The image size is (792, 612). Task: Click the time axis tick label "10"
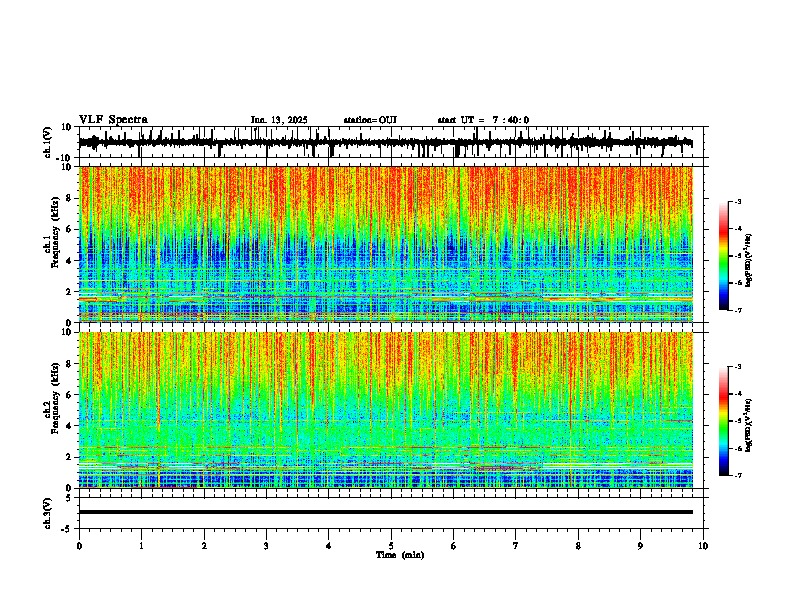(703, 546)
